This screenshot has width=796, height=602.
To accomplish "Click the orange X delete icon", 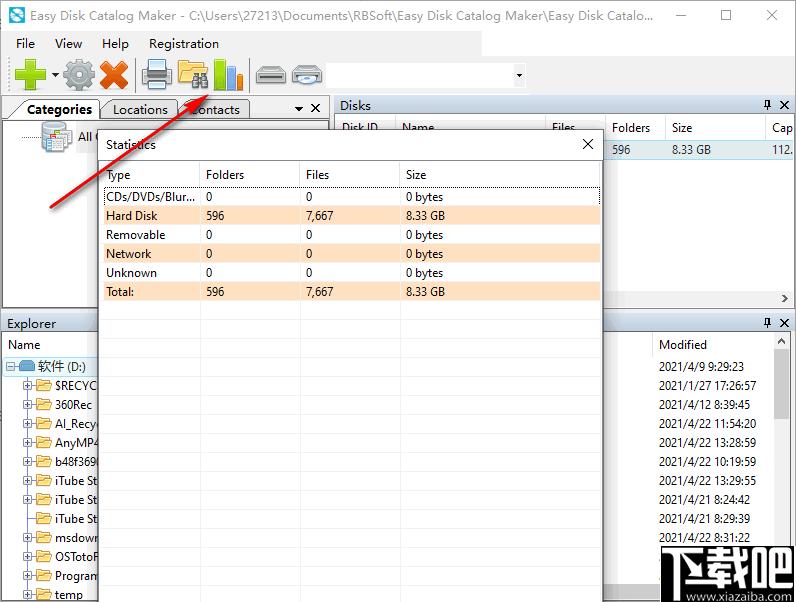I will tap(114, 75).
